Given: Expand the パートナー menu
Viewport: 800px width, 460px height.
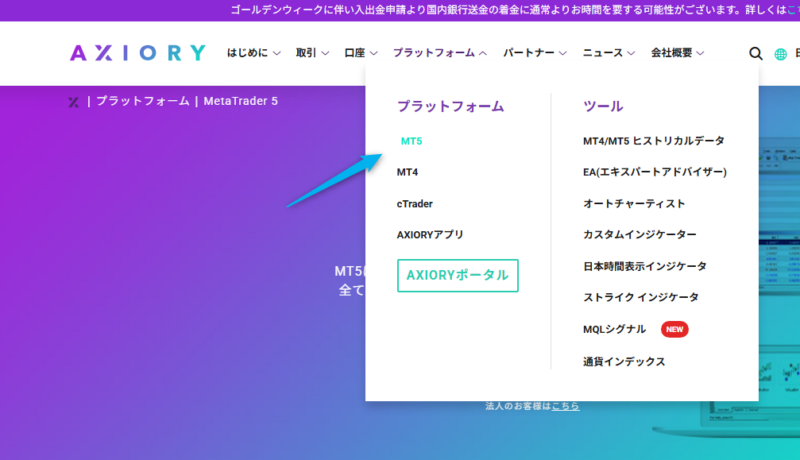Looking at the screenshot, I should [535, 53].
